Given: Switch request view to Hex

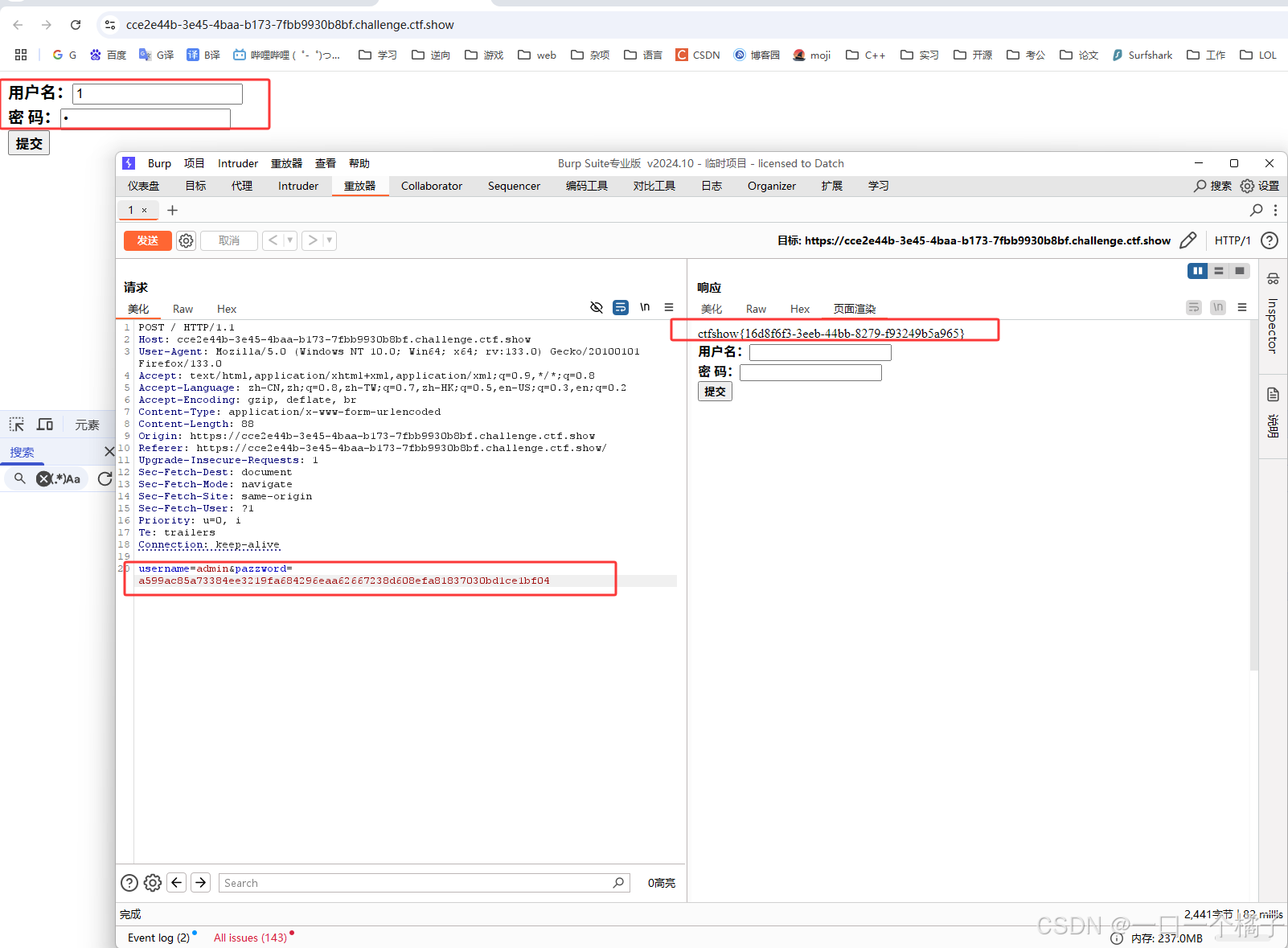Looking at the screenshot, I should click(227, 309).
